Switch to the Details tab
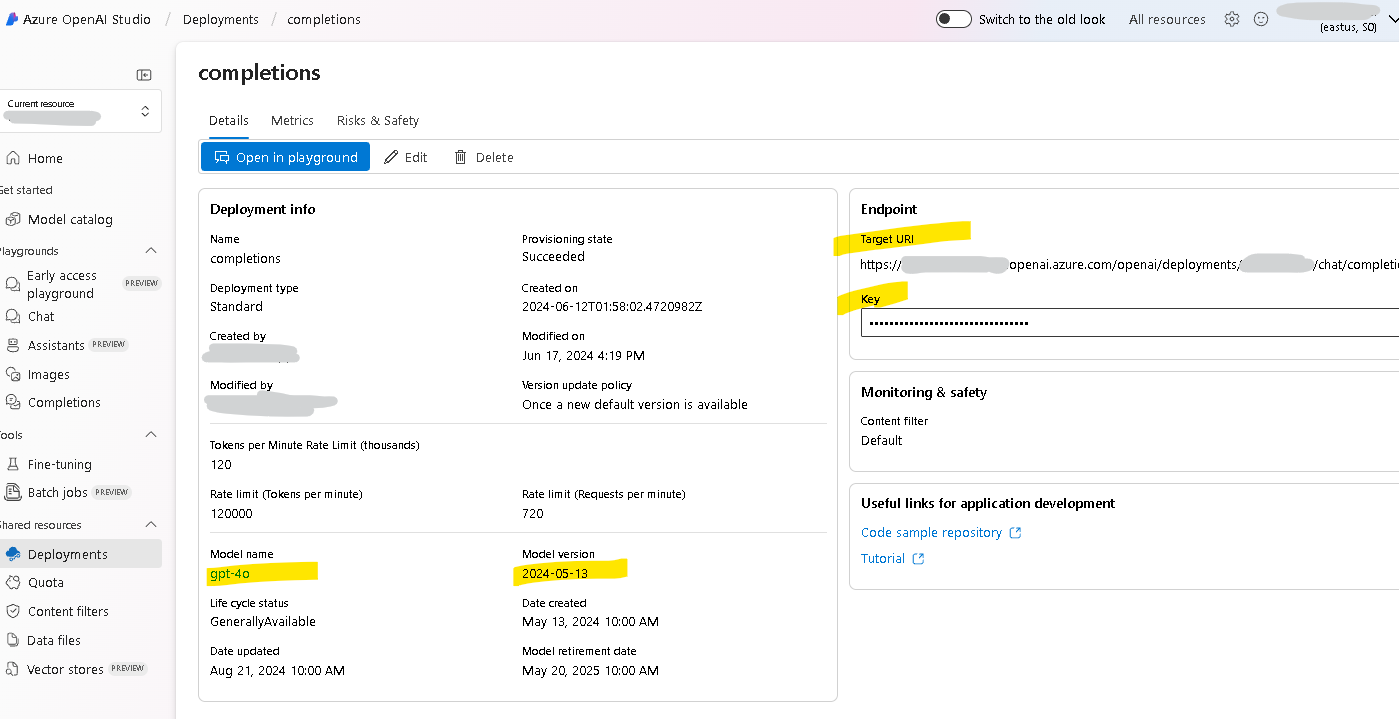Viewport: 1399px width, 719px height. coord(229,120)
